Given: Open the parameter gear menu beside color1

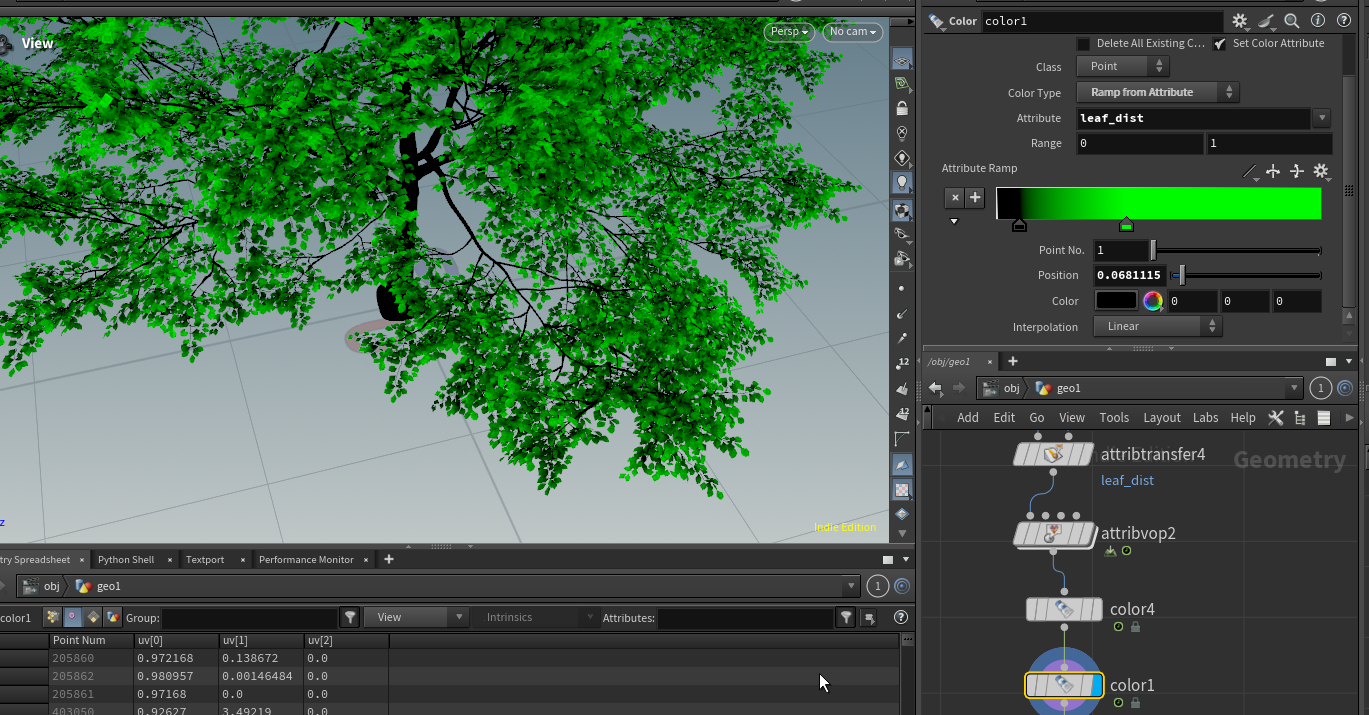Looking at the screenshot, I should (1240, 21).
